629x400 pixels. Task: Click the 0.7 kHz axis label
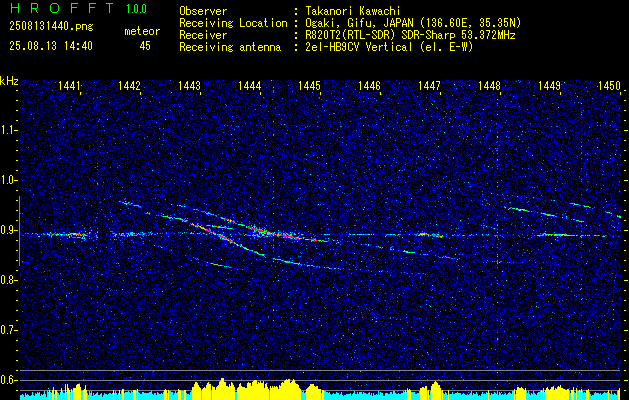pos(8,330)
